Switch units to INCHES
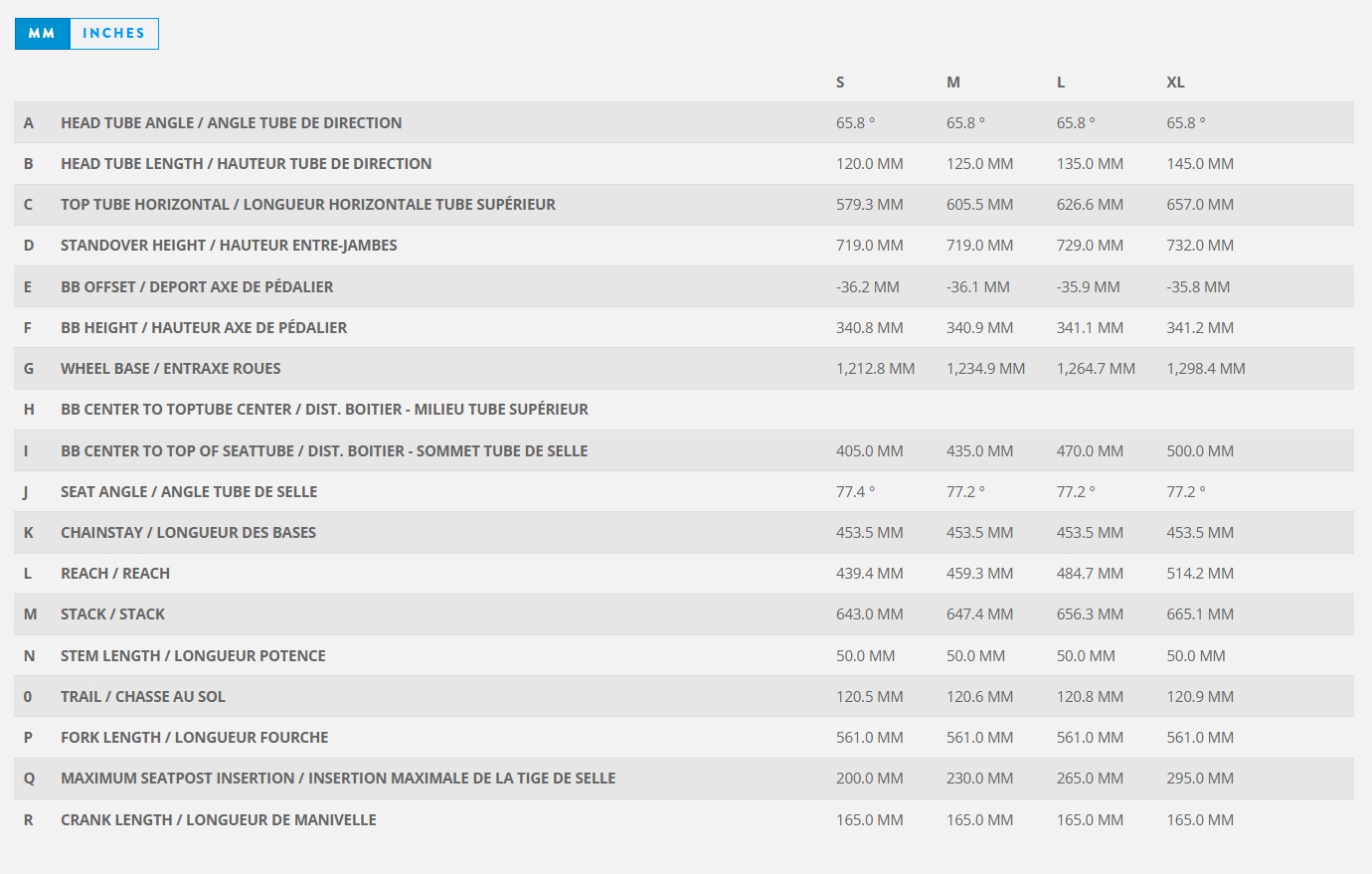 coord(113,34)
